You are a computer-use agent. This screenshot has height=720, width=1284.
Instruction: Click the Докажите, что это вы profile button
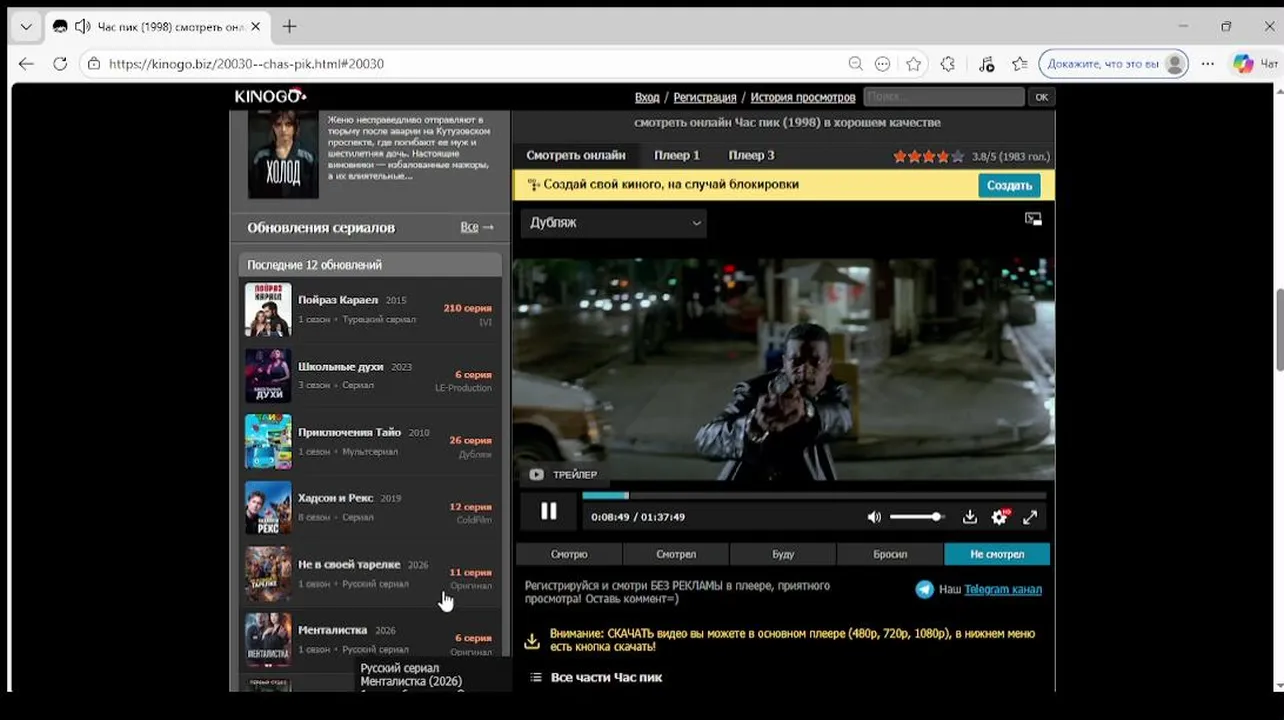(x=1115, y=63)
